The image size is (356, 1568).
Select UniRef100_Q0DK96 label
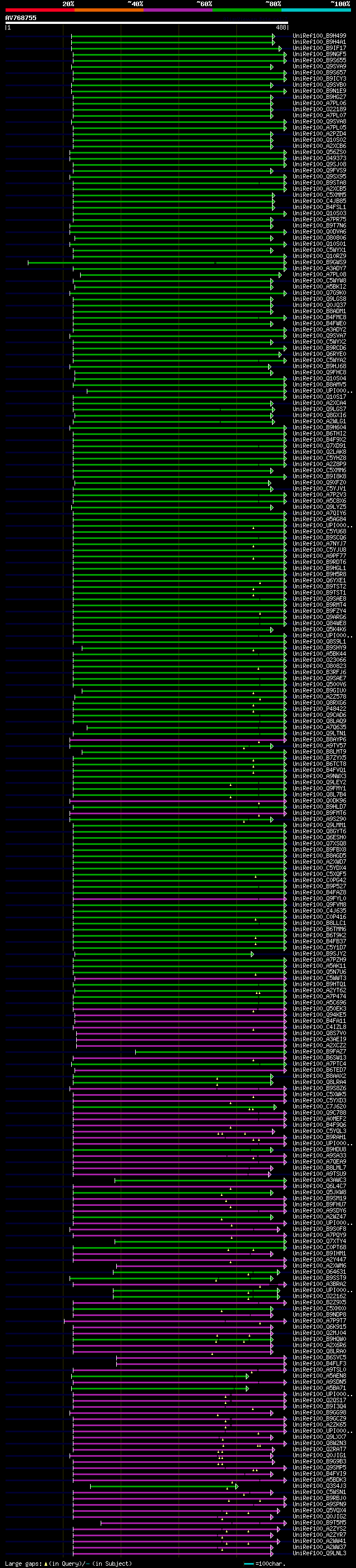[319, 800]
